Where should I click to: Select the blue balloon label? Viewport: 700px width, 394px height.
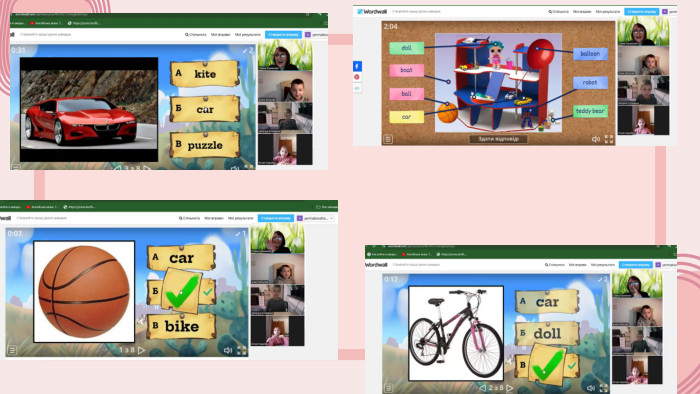590,54
